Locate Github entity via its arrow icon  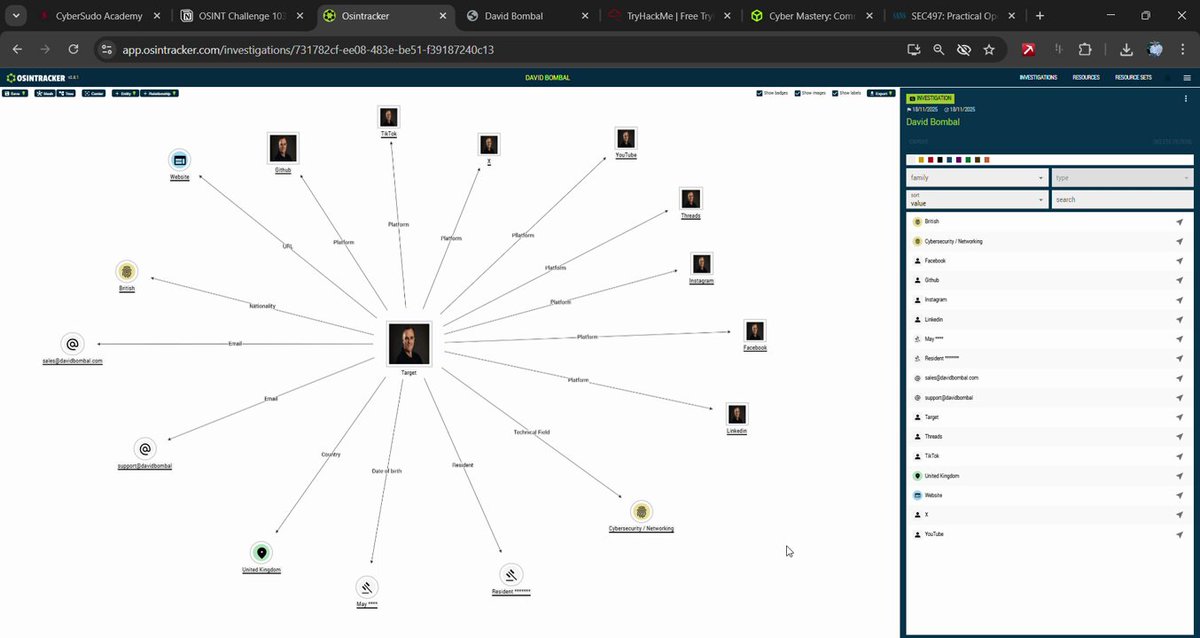point(1180,280)
